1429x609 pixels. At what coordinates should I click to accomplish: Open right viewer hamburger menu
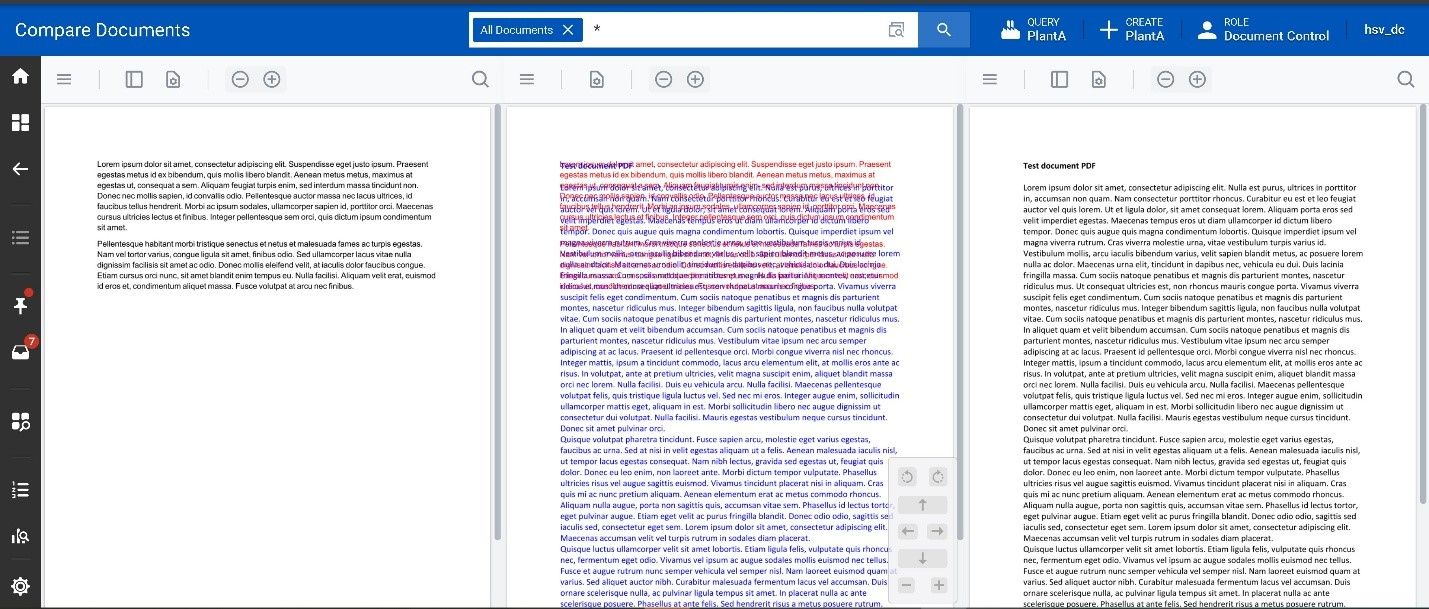click(990, 79)
